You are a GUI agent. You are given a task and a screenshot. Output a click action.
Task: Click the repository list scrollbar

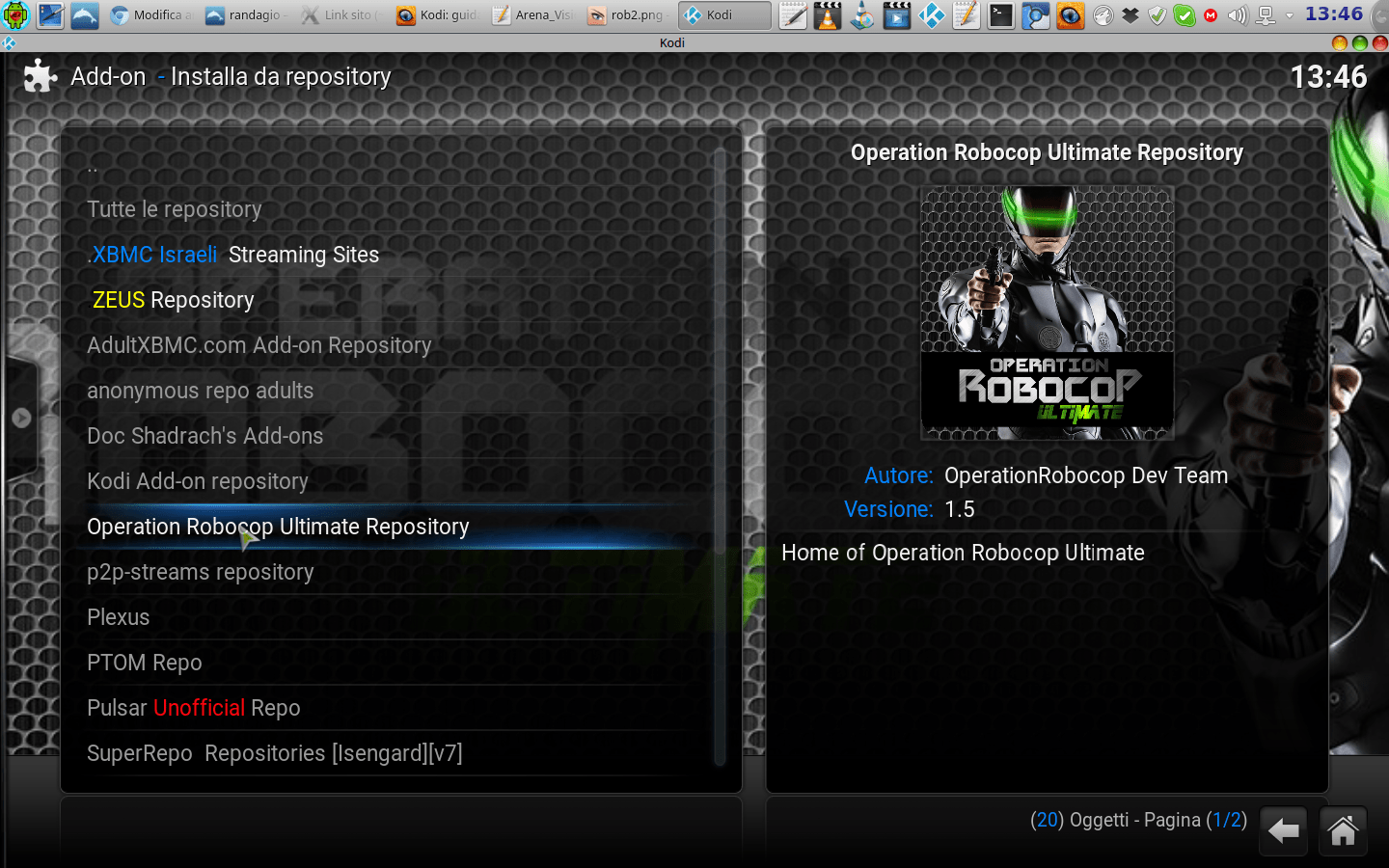pyautogui.click(x=720, y=458)
